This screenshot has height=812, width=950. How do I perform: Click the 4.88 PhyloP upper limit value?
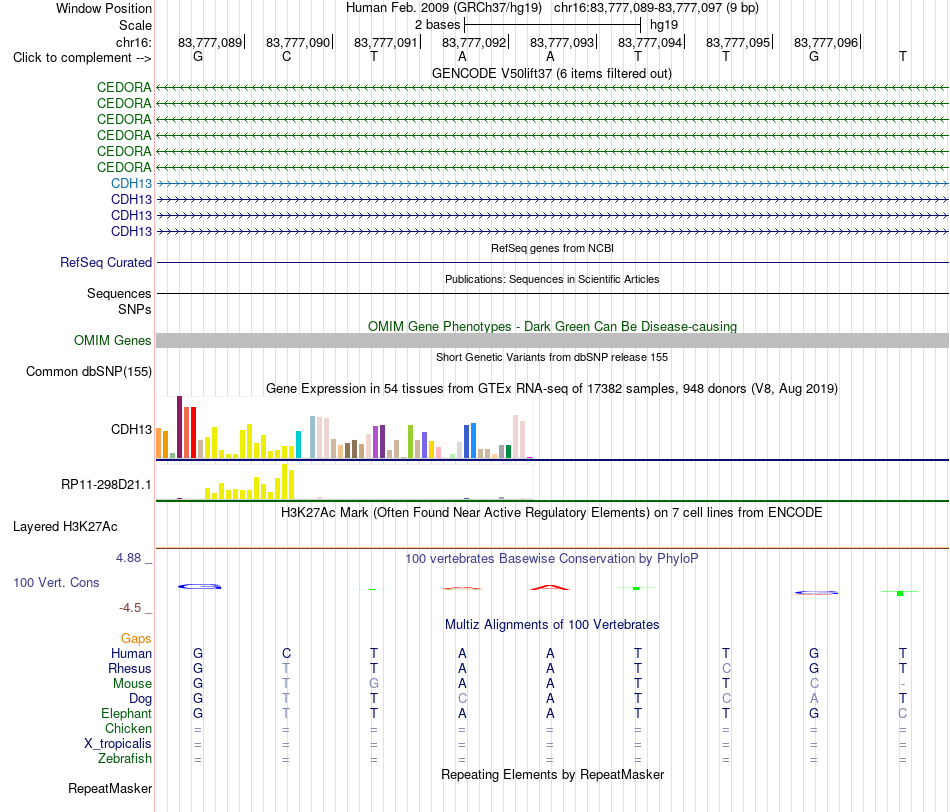pos(128,557)
